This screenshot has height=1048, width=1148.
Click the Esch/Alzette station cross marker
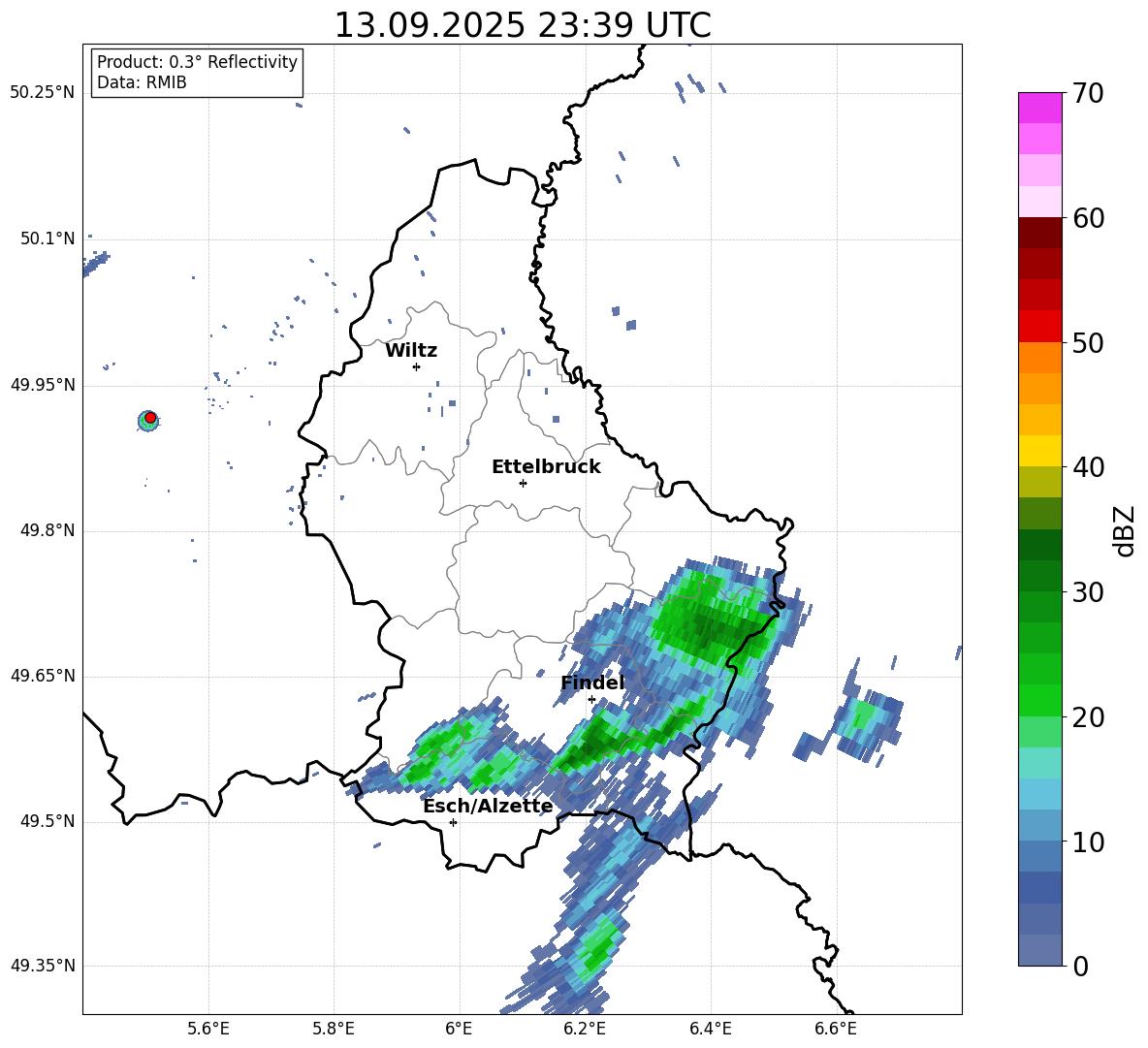click(453, 822)
